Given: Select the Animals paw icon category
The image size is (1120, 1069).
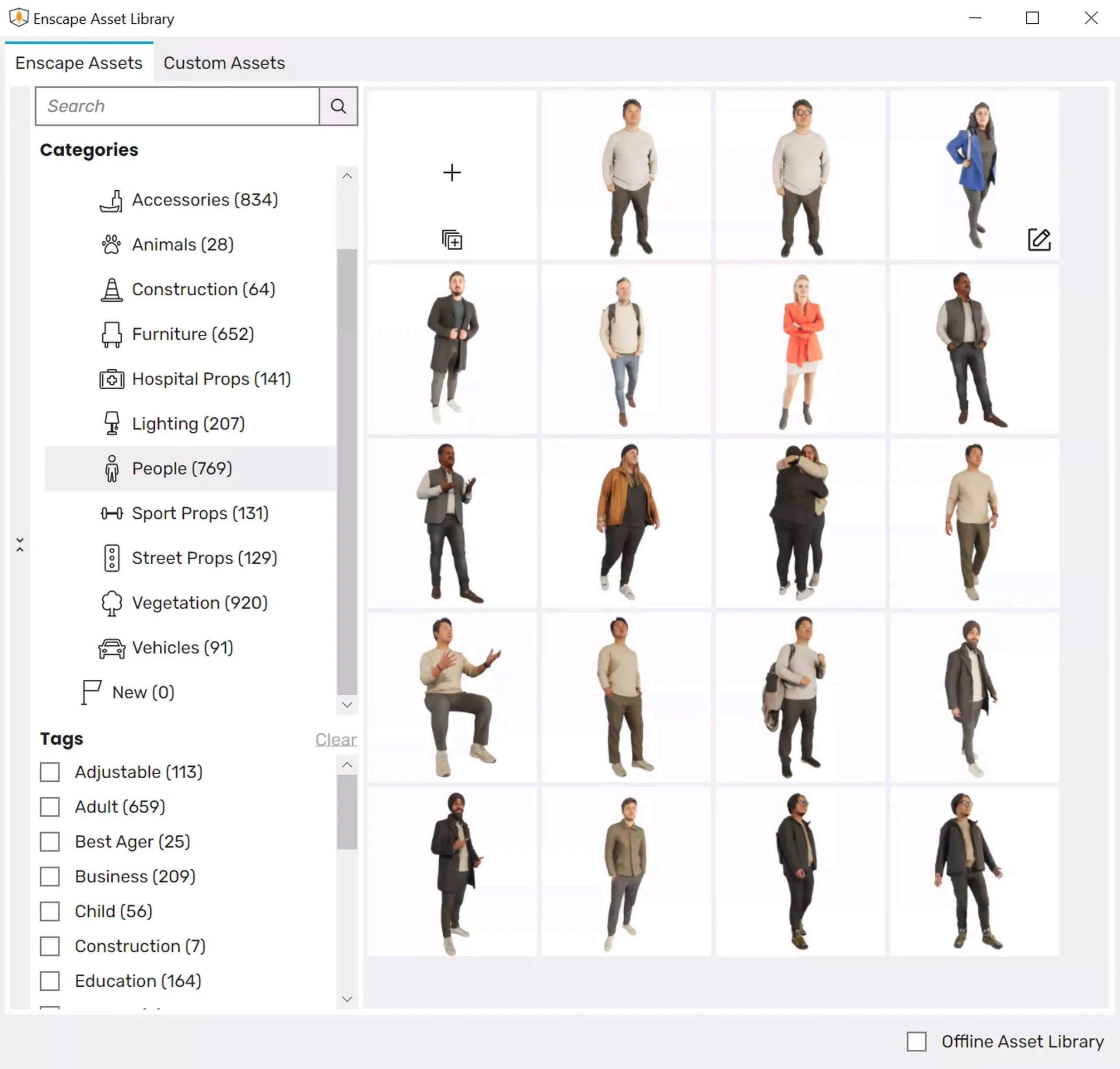Looking at the screenshot, I should click(111, 245).
